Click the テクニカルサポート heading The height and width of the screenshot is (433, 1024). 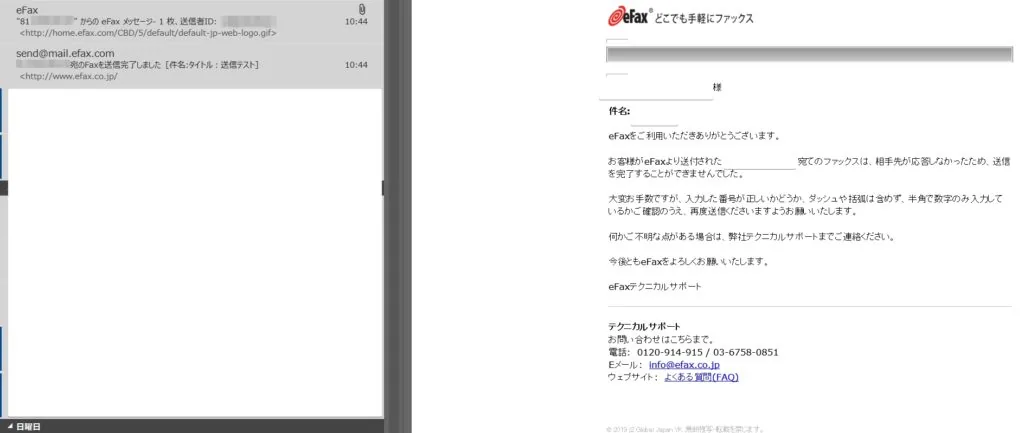(644, 327)
